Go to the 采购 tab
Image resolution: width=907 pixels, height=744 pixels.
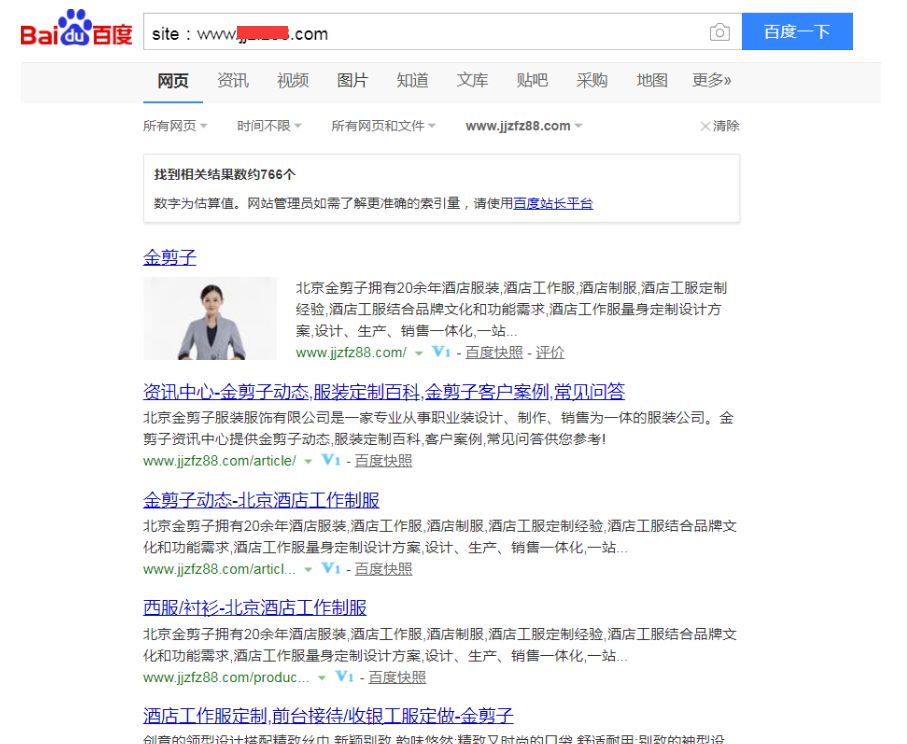(592, 81)
